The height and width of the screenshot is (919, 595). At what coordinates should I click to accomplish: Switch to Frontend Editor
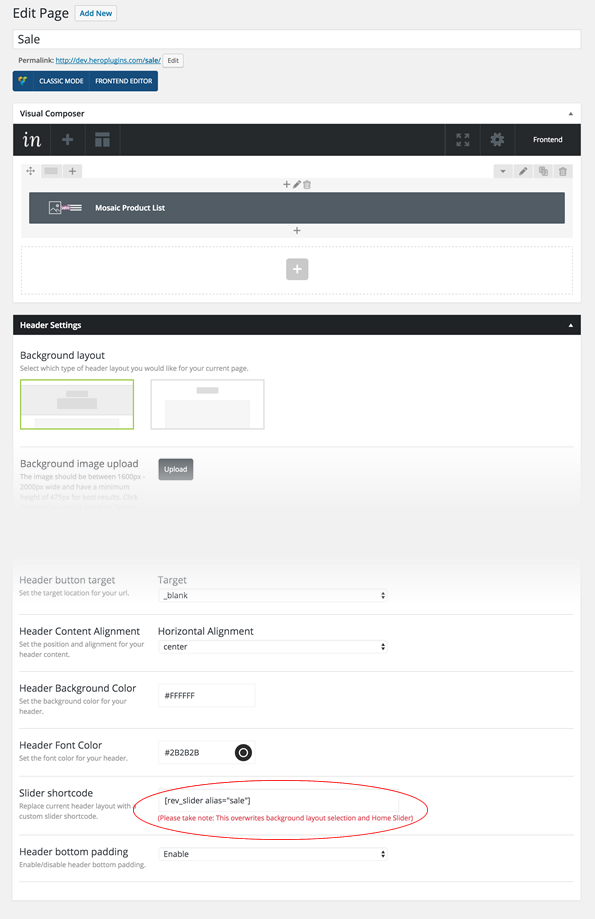[124, 81]
